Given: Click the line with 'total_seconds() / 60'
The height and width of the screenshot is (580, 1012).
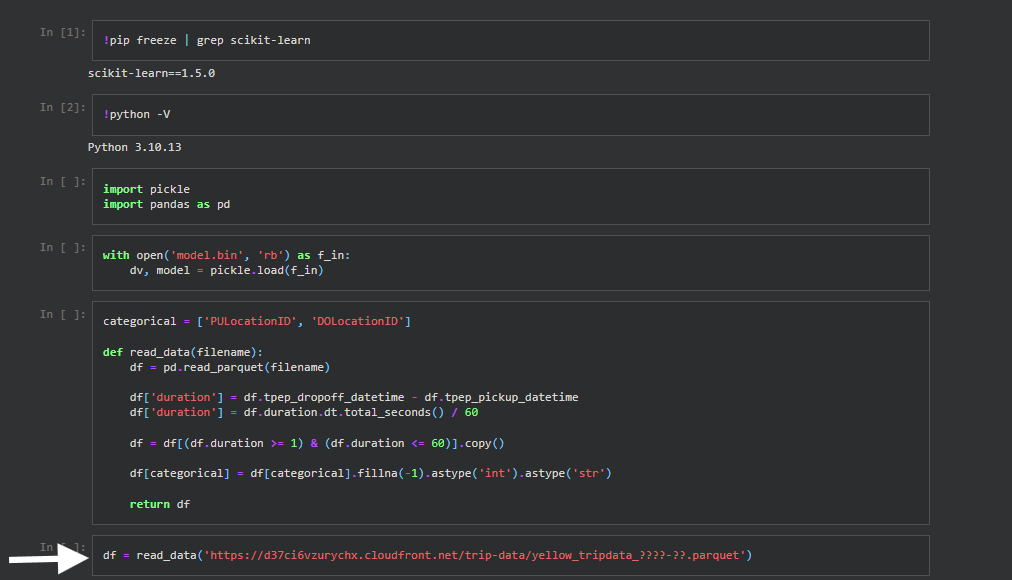Looking at the screenshot, I should (x=304, y=412).
